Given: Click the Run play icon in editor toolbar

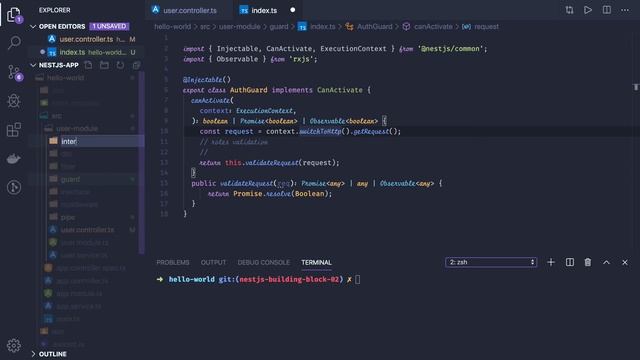Looking at the screenshot, I should coord(588,10).
